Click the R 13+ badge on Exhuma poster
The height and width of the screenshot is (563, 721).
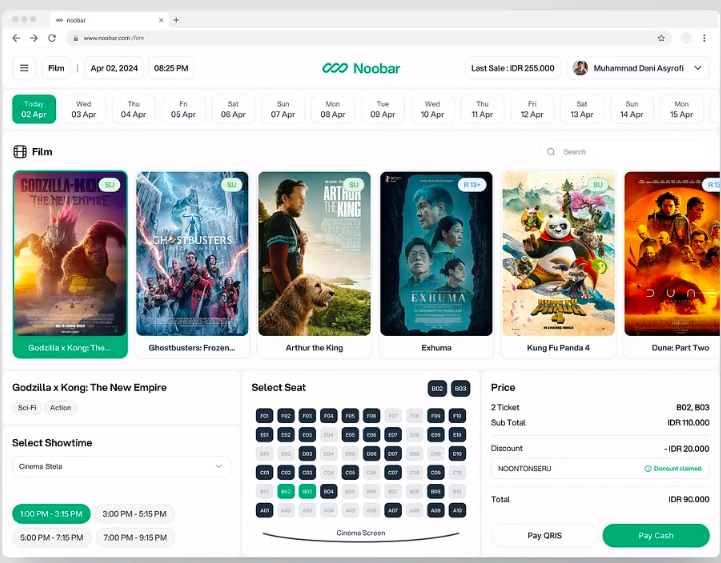472,185
